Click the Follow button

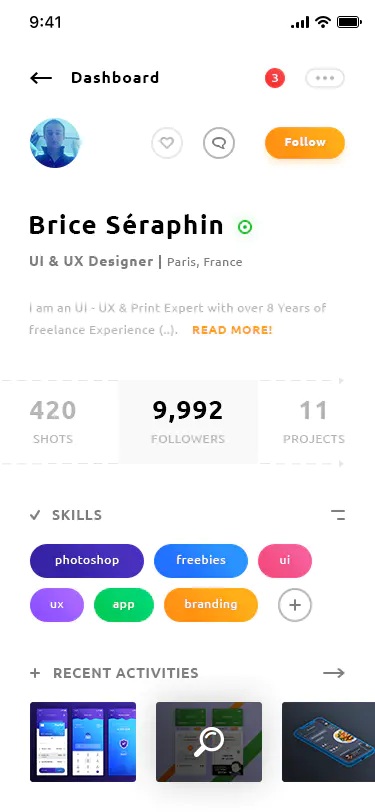305,142
